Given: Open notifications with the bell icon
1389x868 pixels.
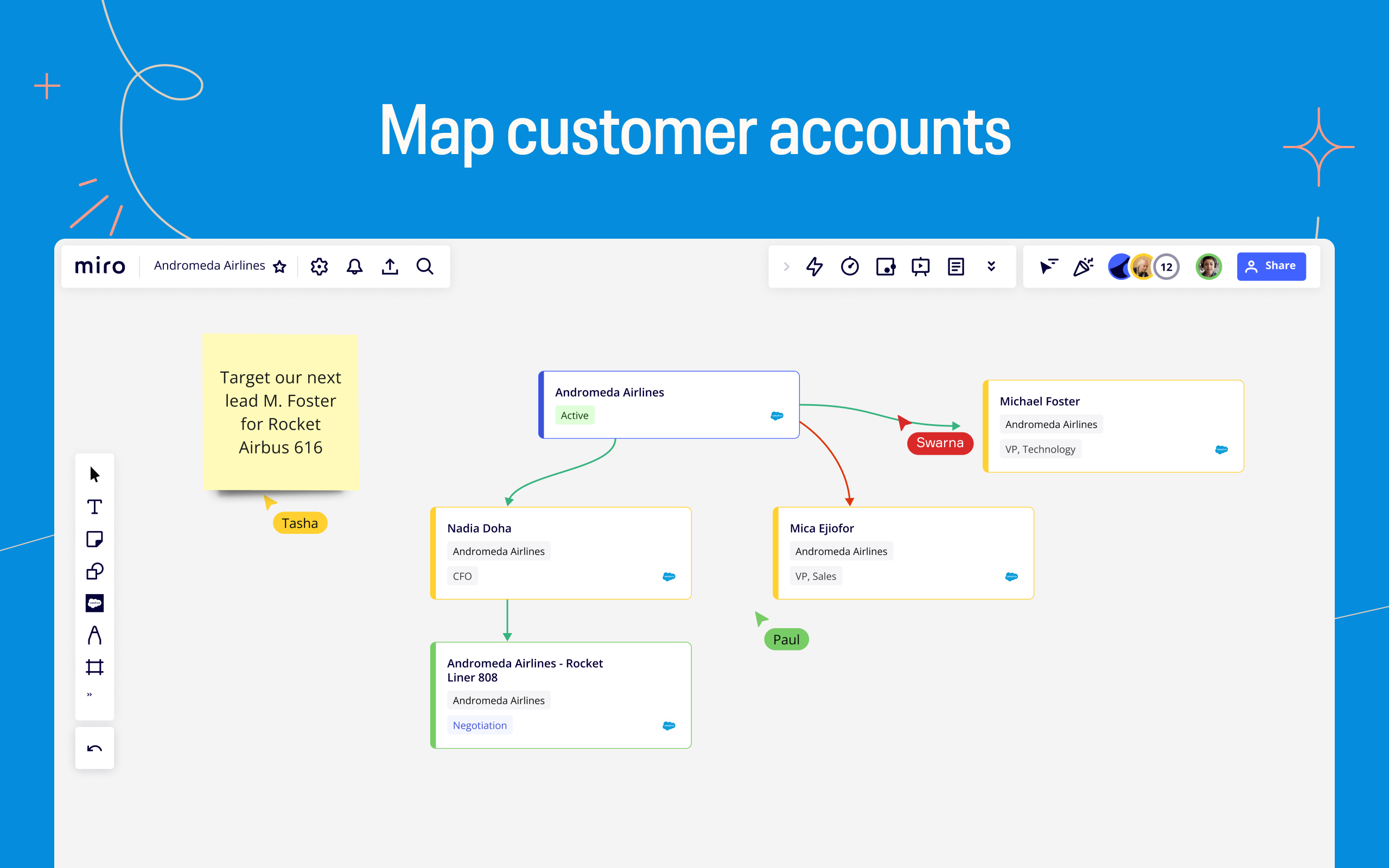Looking at the screenshot, I should 354,266.
